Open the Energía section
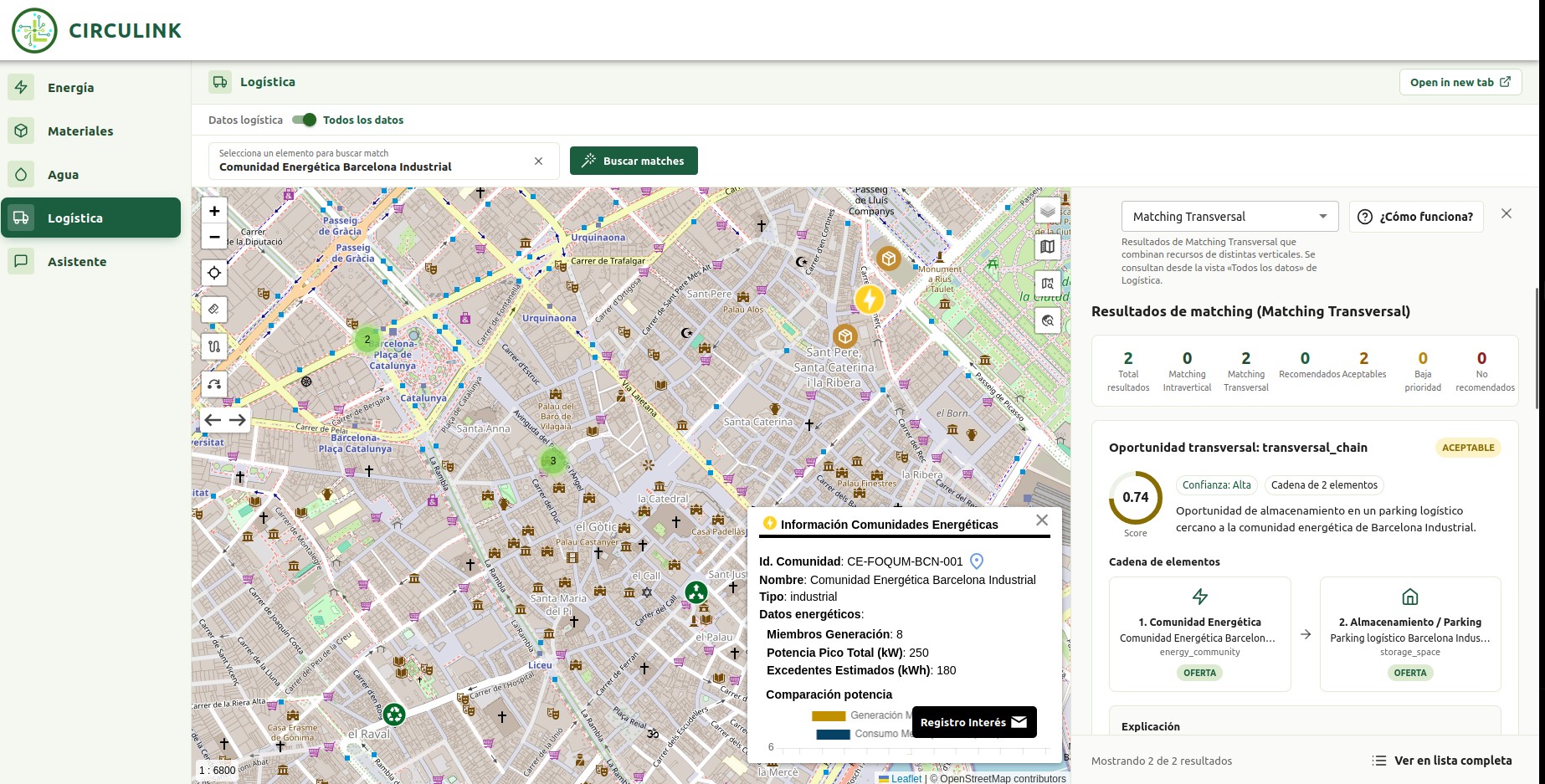 tap(90, 87)
